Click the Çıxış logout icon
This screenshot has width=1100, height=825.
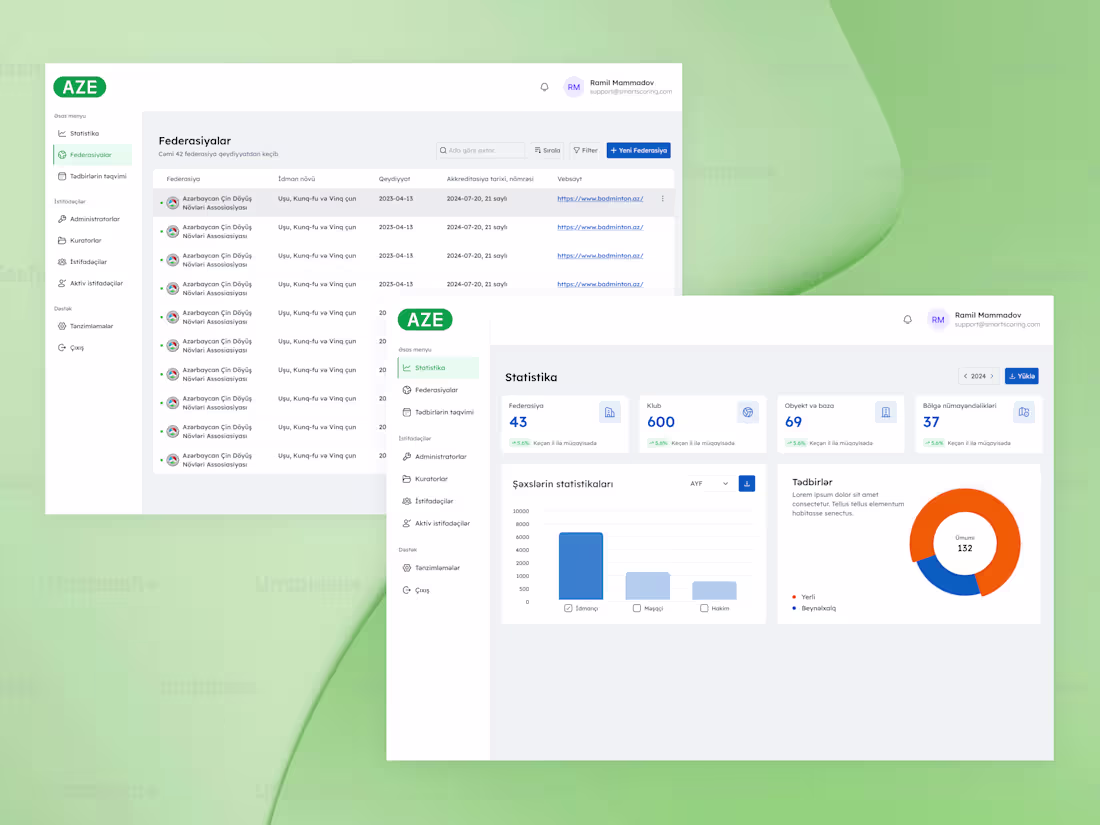point(406,589)
